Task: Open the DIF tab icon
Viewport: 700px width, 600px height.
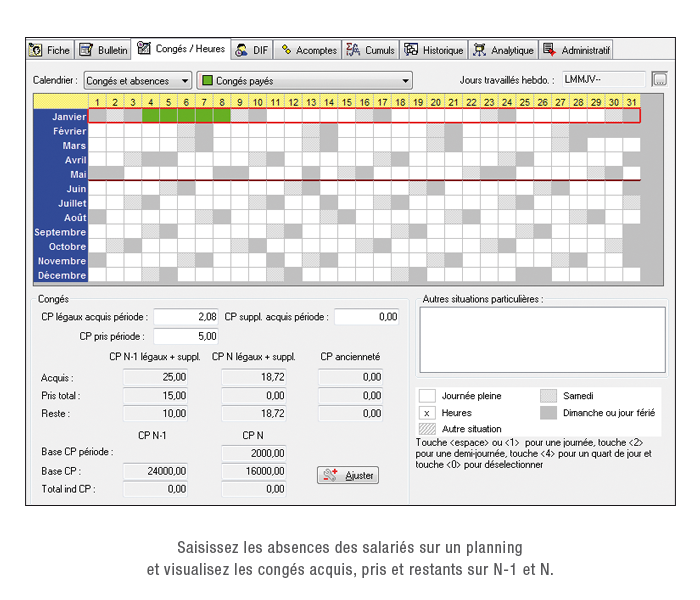Action: coord(242,50)
